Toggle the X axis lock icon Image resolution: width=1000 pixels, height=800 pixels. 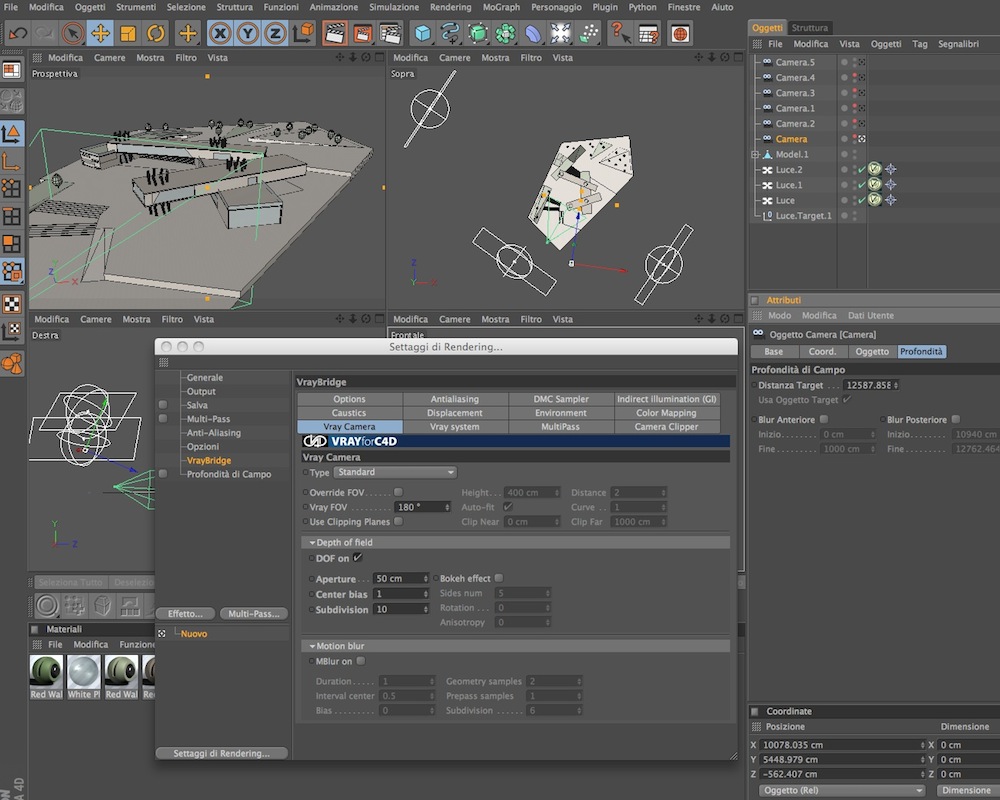tap(220, 33)
